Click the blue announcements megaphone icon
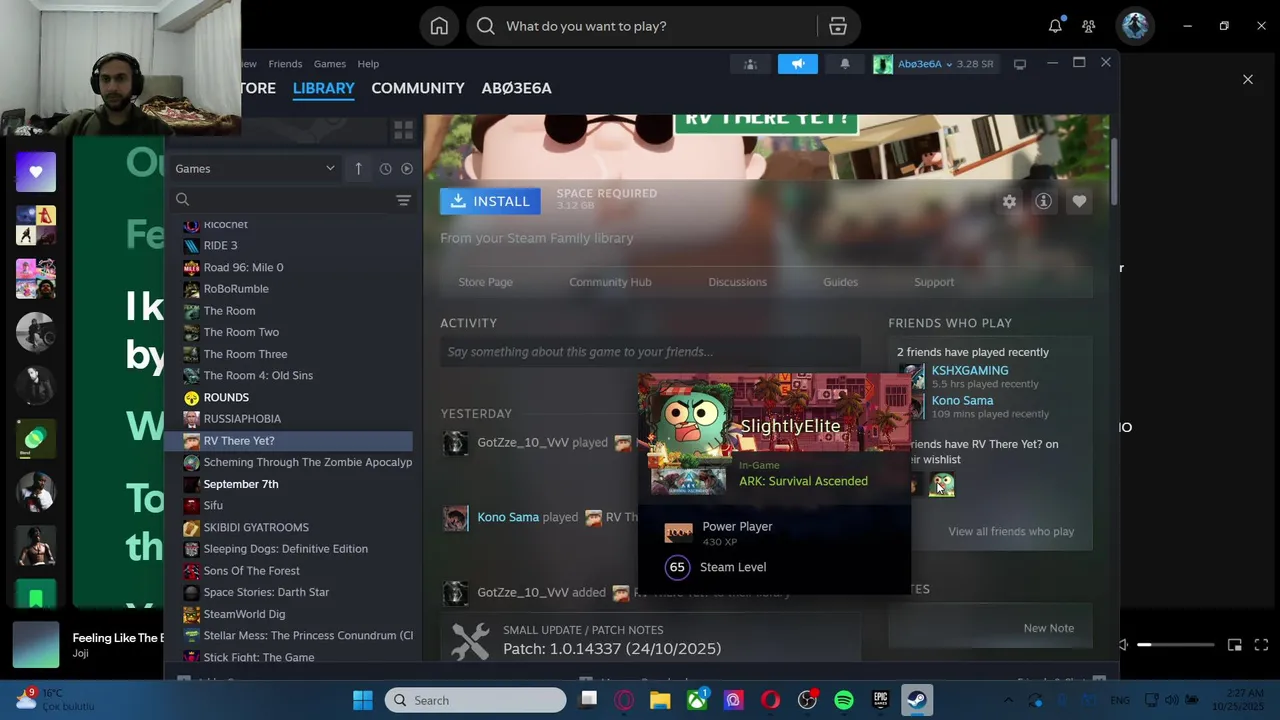Screen dimensions: 1280x720 (798, 64)
